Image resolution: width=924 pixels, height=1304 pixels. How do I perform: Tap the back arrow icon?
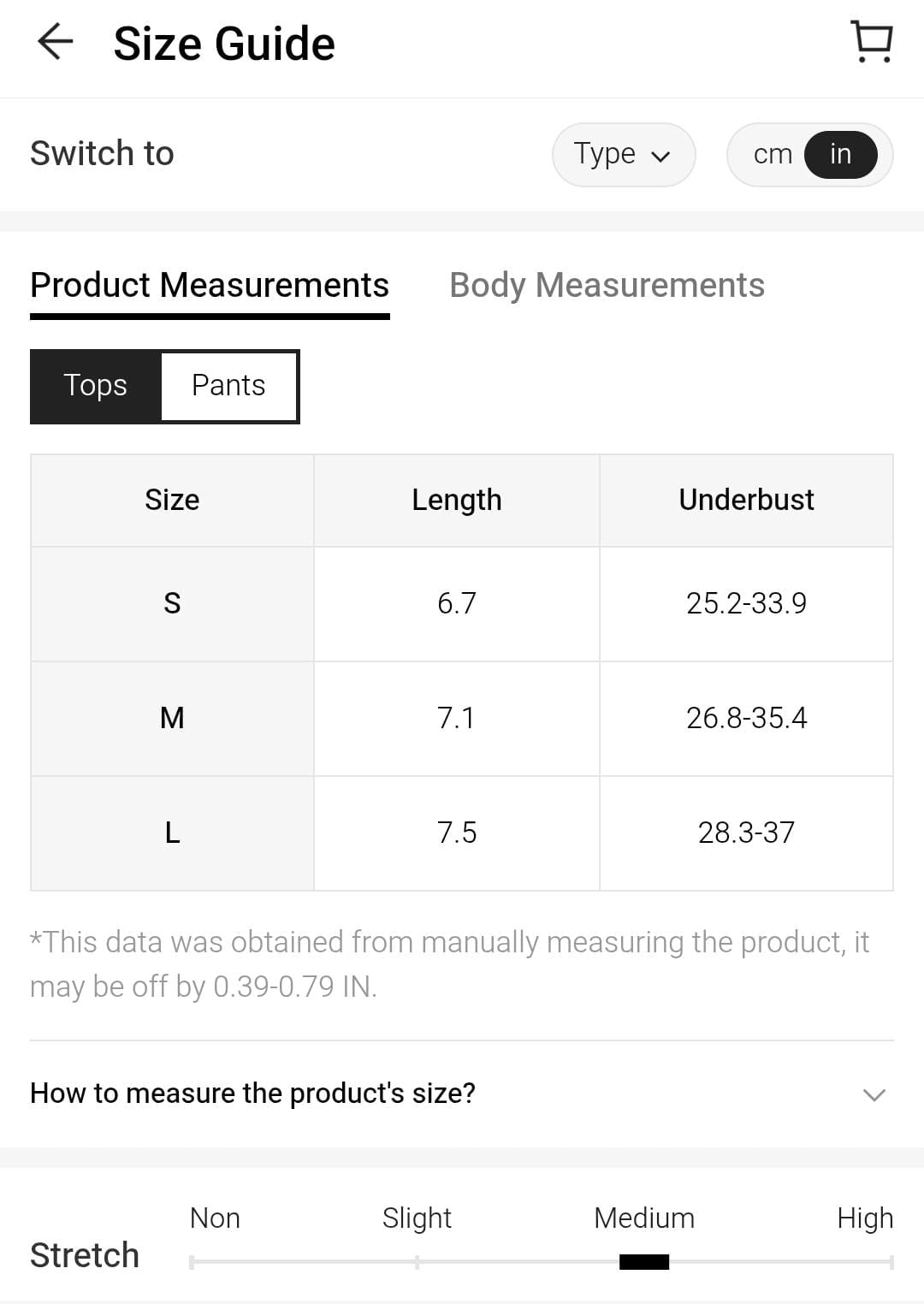56,42
